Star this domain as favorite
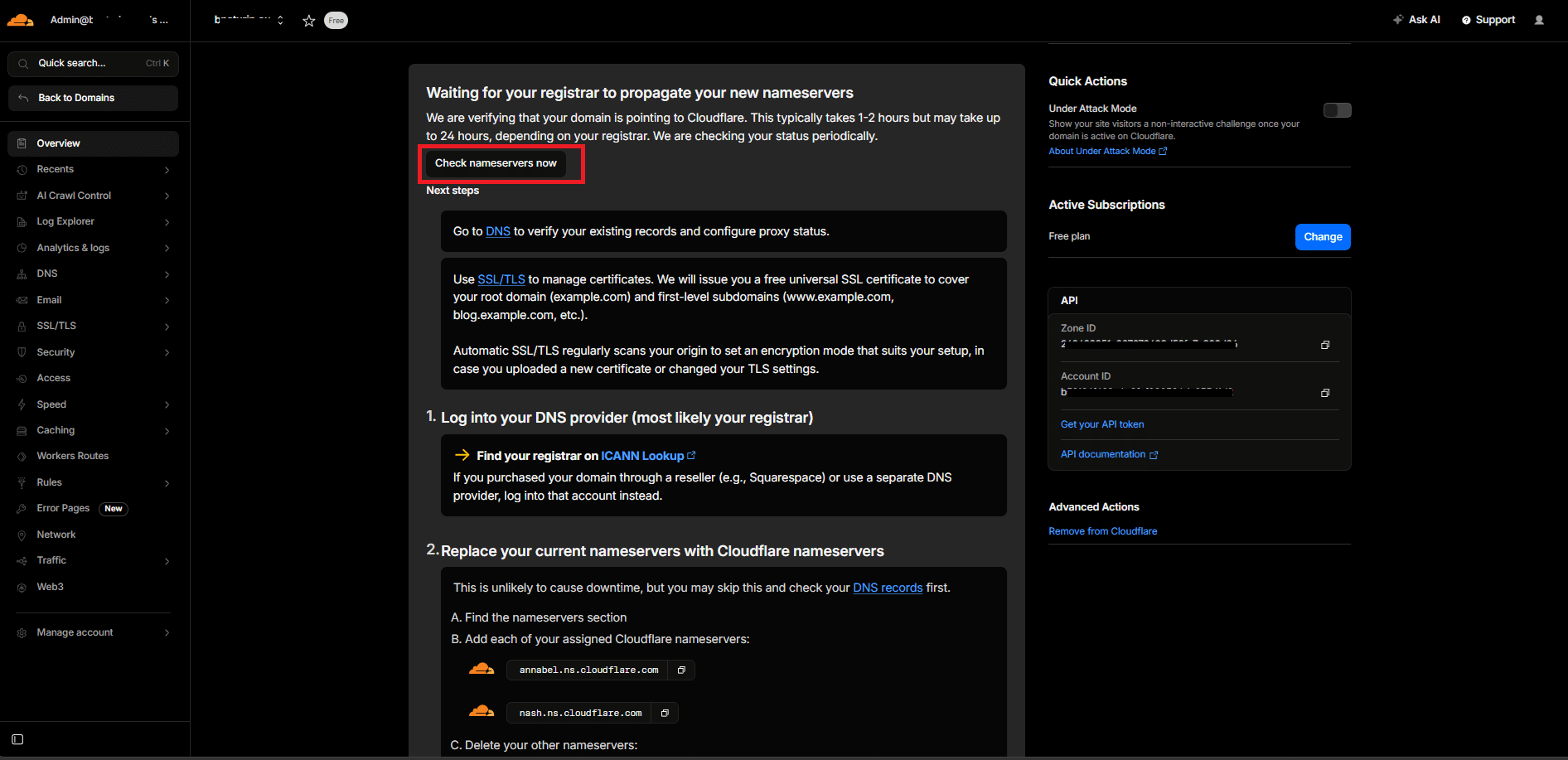The image size is (1568, 760). 309,21
